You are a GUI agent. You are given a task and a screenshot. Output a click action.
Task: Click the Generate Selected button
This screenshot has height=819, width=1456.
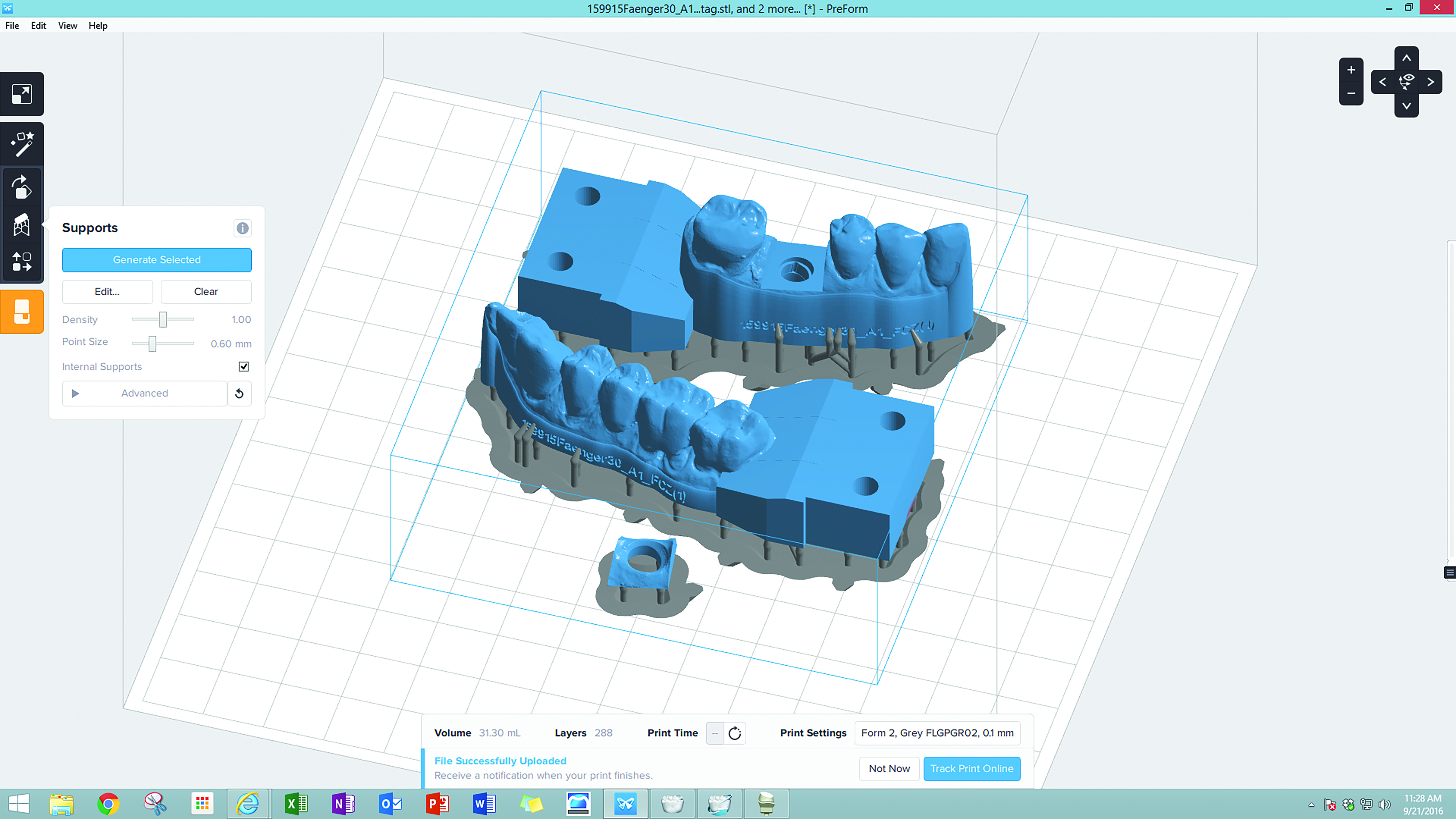click(x=157, y=260)
